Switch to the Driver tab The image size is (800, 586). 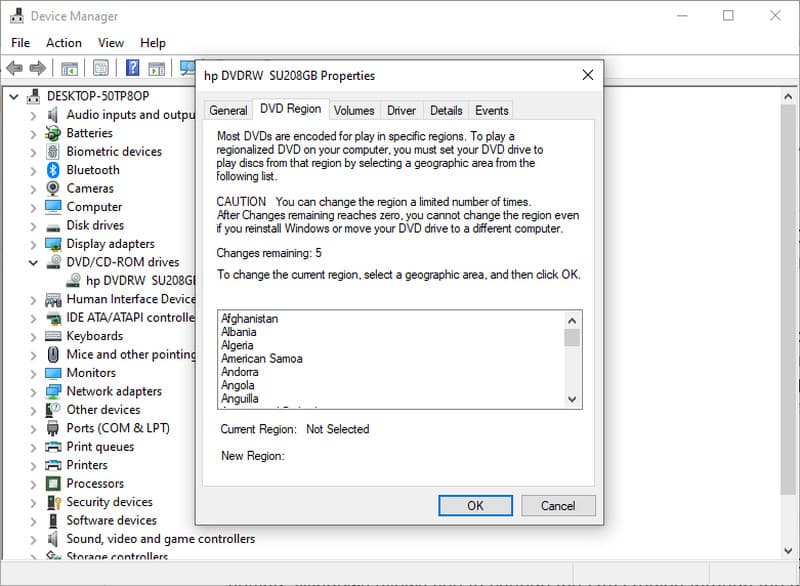(x=401, y=111)
